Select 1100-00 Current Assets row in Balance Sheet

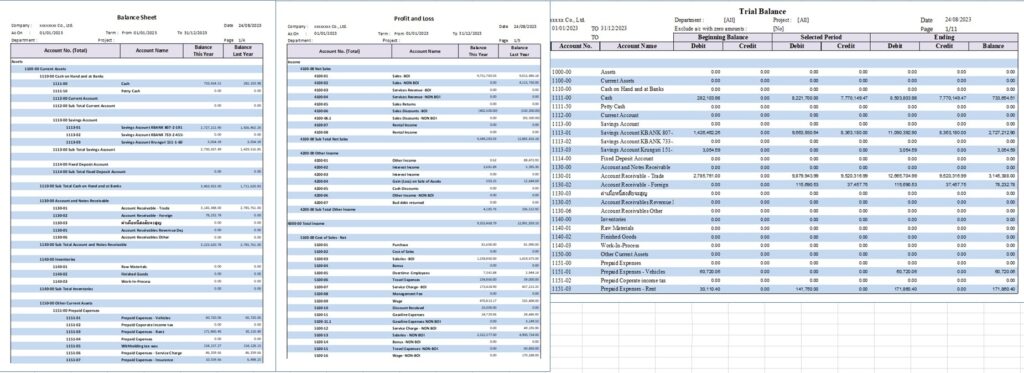(x=136, y=69)
